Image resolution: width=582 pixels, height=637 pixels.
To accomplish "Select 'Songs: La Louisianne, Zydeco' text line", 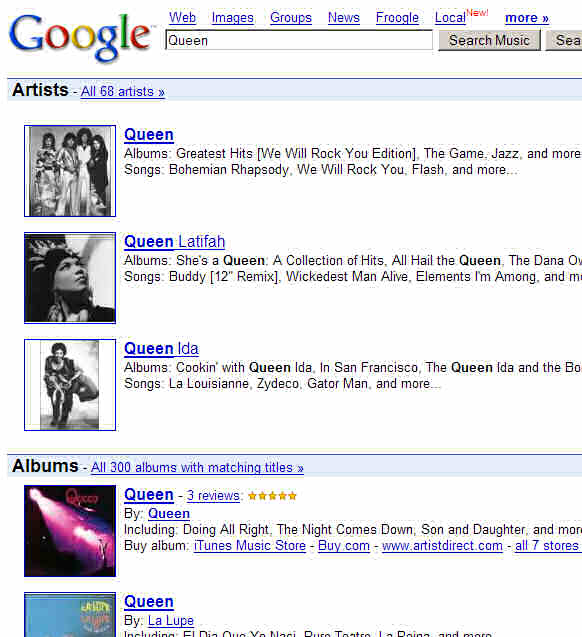I will (282, 384).
